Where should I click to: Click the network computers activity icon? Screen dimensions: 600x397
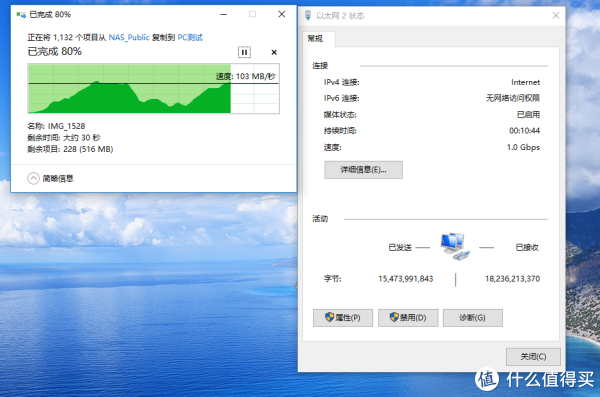[455, 247]
